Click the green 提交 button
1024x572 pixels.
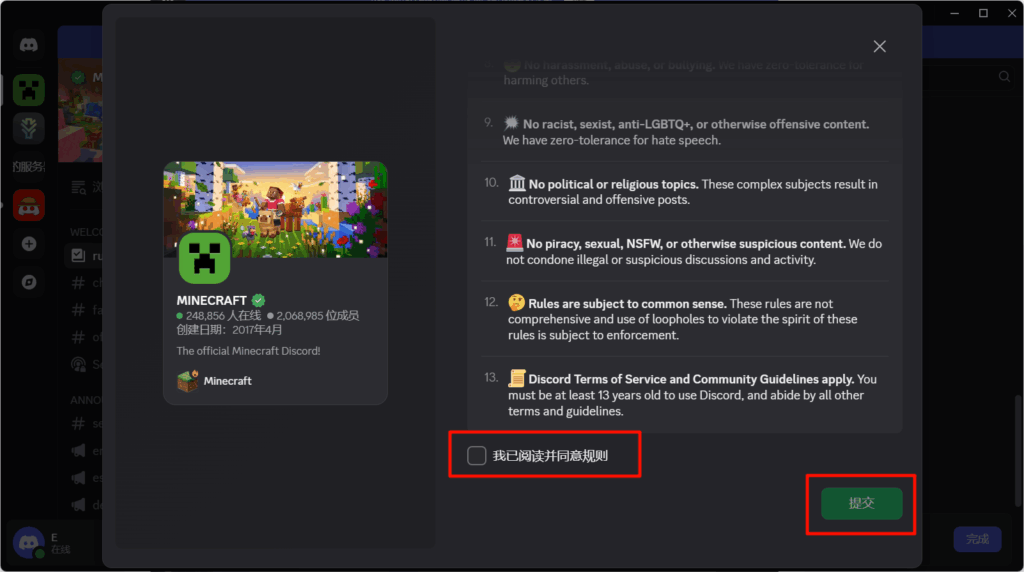861,503
